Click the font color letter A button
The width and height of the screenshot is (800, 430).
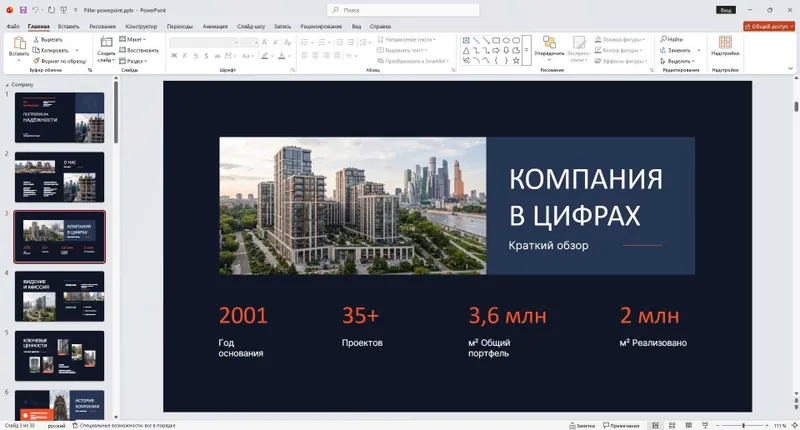[x=282, y=56]
